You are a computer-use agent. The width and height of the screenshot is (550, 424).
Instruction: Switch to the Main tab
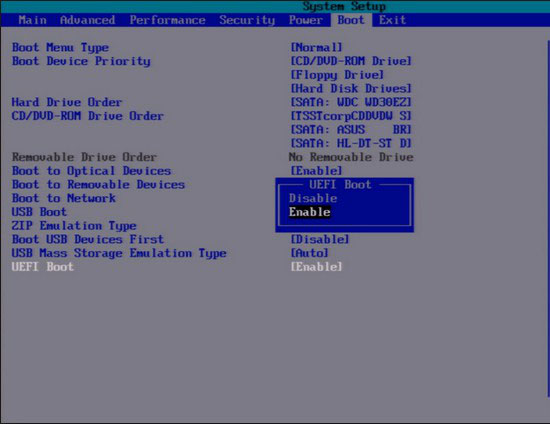coord(33,20)
